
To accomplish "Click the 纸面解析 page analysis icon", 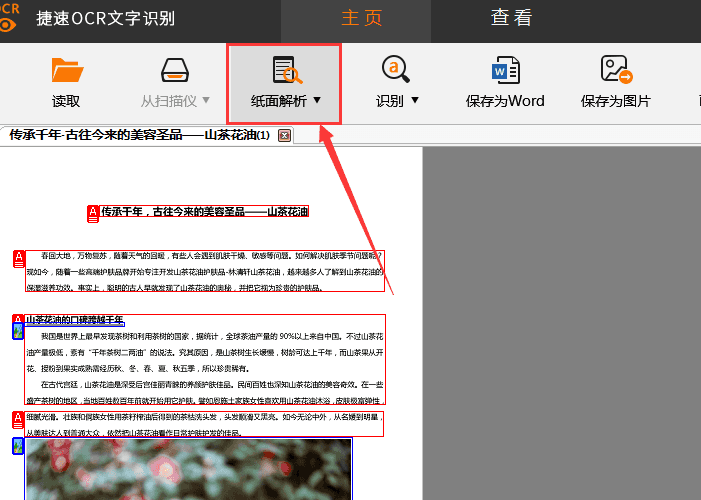I will click(x=286, y=70).
